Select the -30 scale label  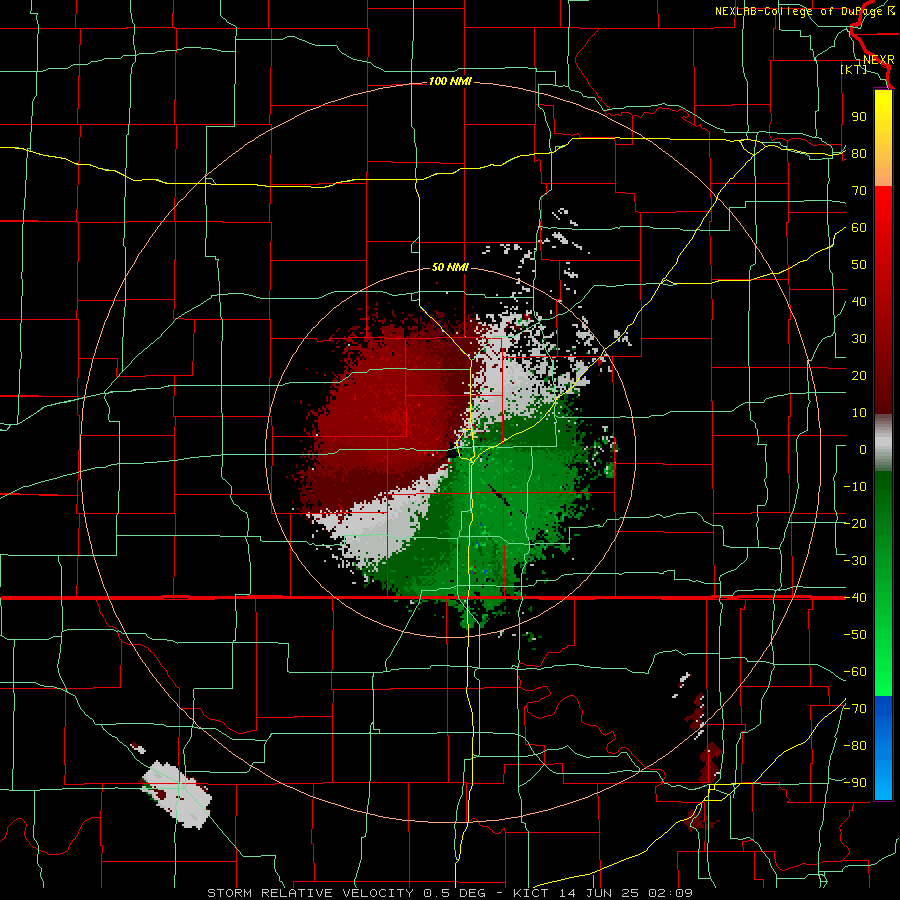(x=855, y=561)
